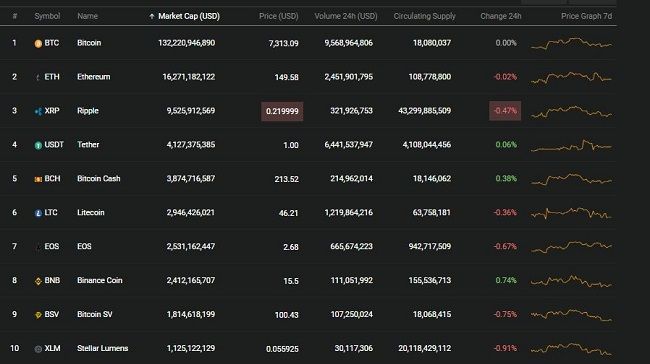
Task: Select the Tether name
Action: (88, 145)
